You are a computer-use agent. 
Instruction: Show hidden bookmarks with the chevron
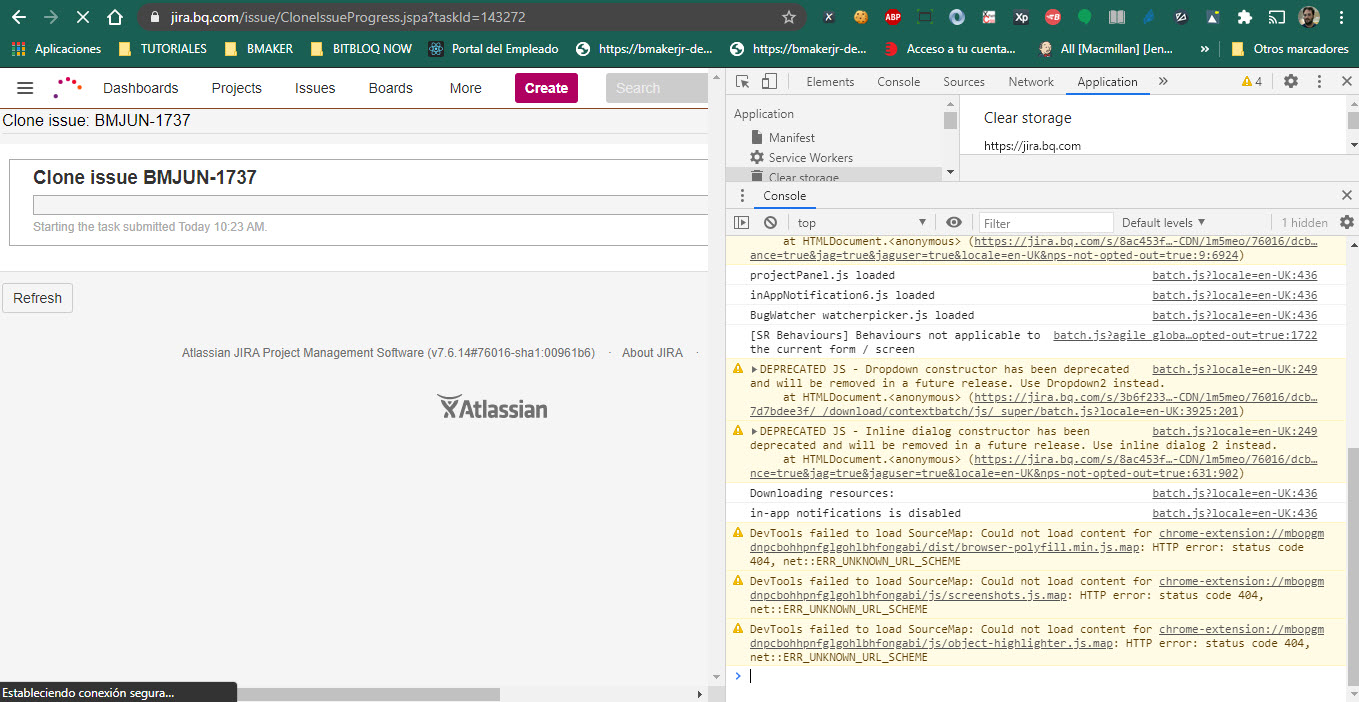pos(1204,48)
